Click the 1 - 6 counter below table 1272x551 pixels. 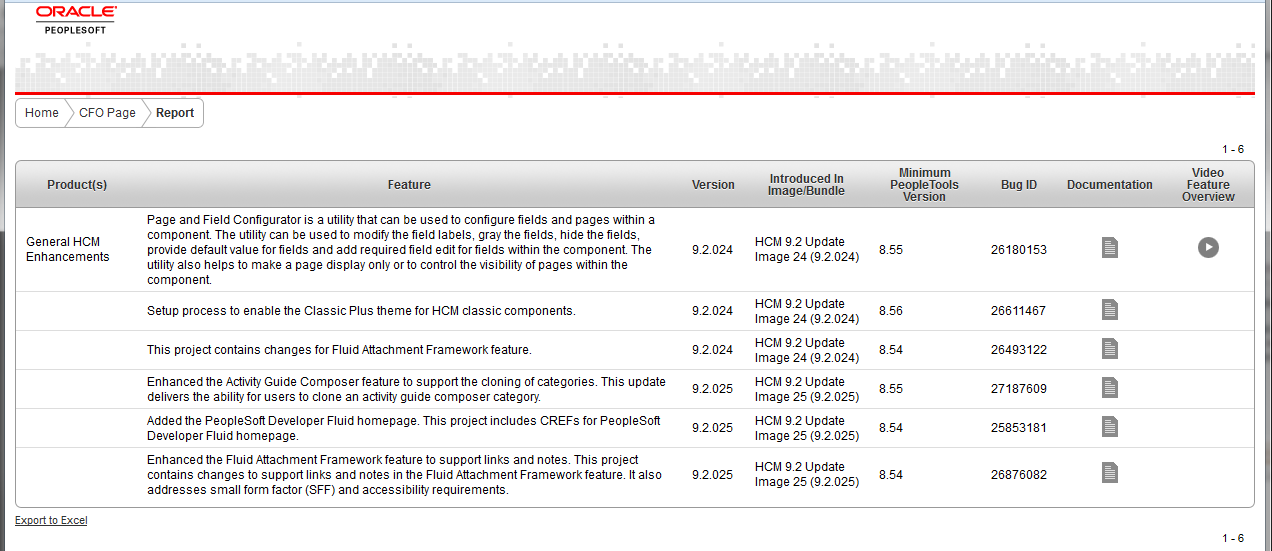tap(1233, 538)
